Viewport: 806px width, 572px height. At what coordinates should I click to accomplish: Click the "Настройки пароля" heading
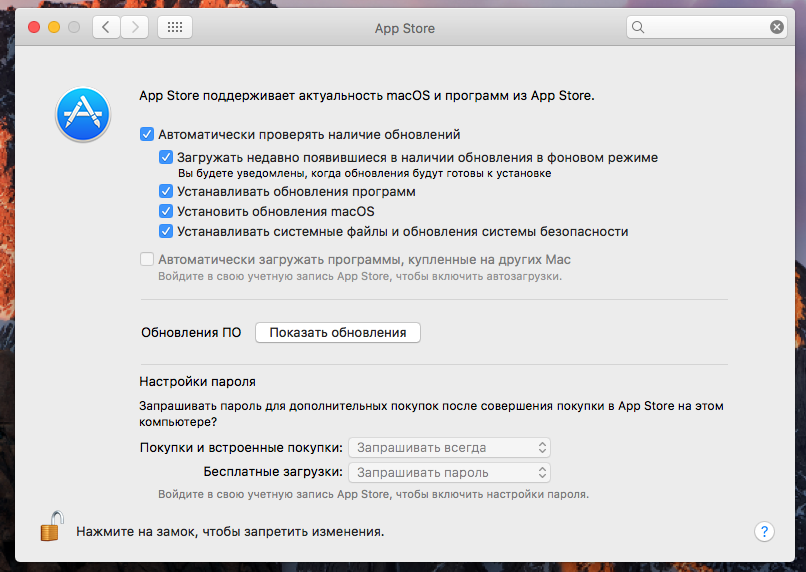(x=197, y=382)
